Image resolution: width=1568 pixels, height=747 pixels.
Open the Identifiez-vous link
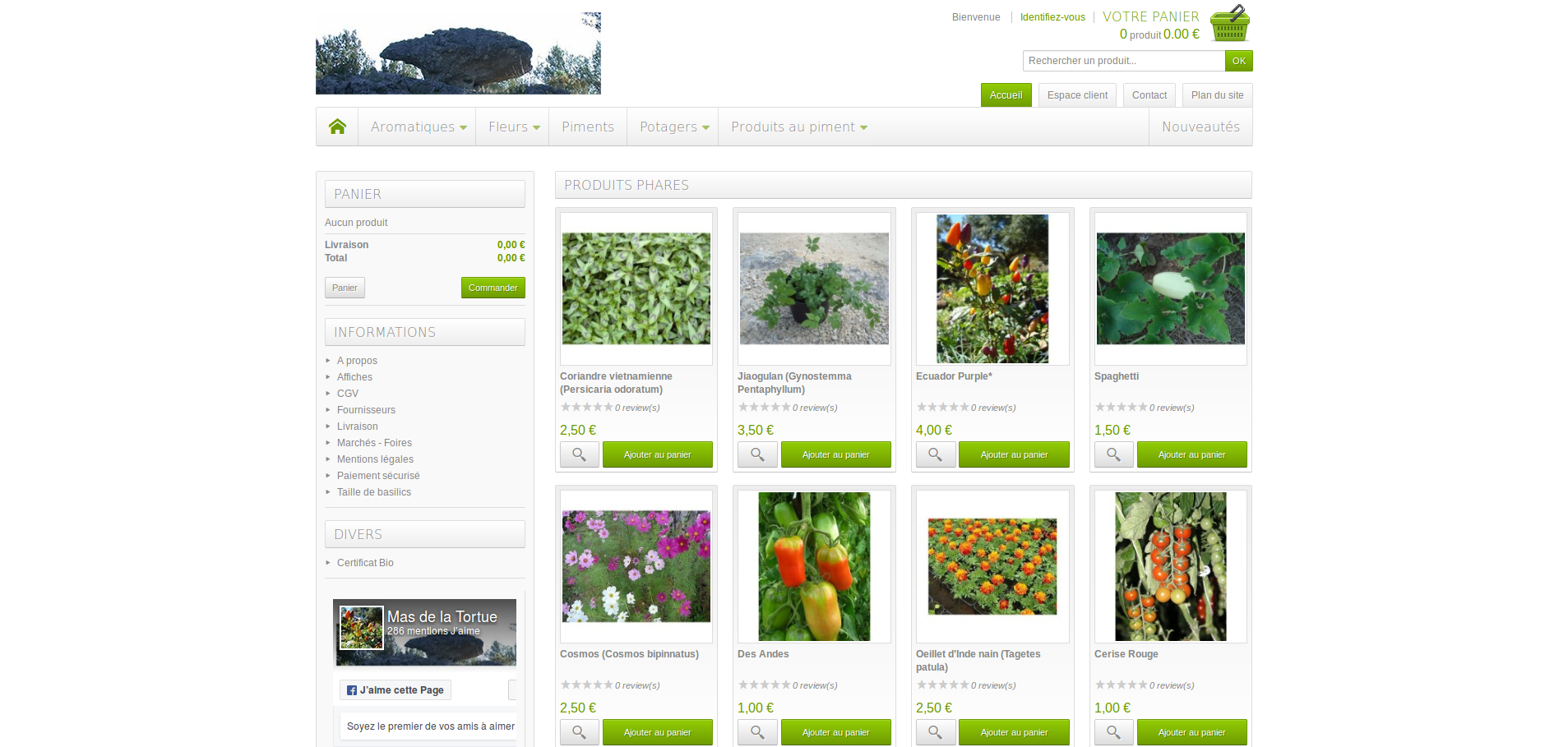(1052, 17)
